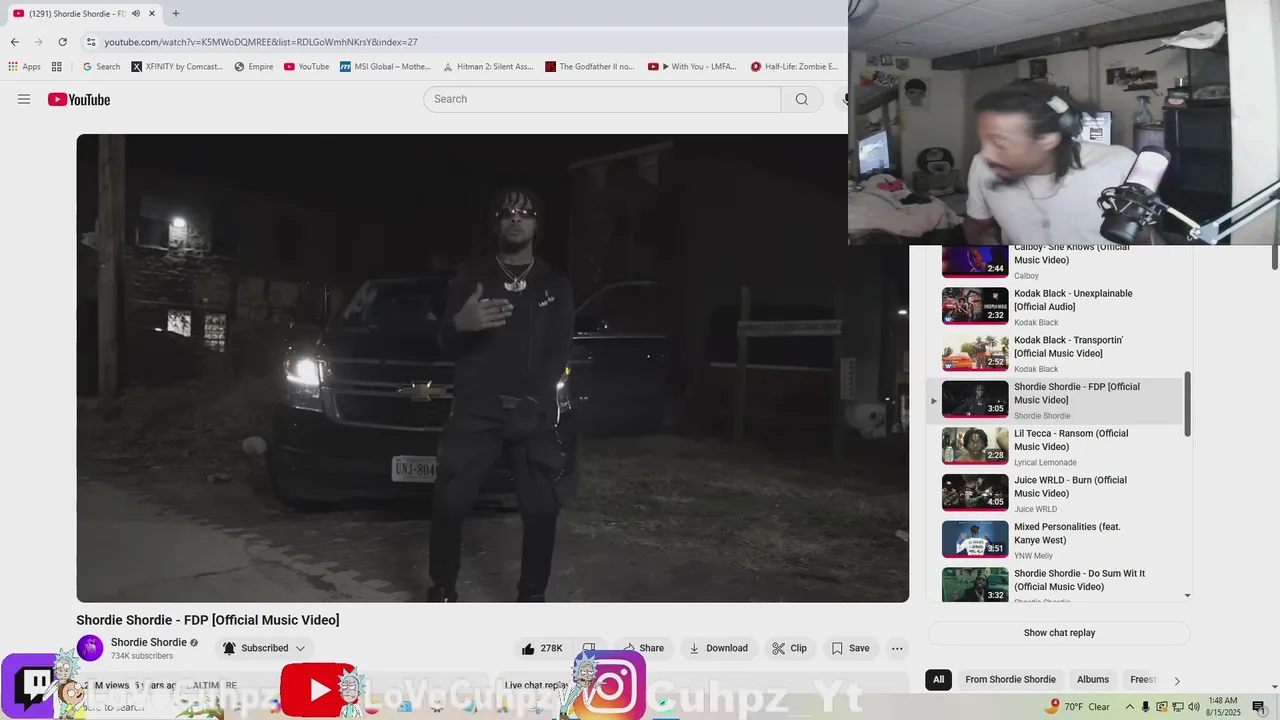Open the Empire bookmark
The image size is (1280, 720).
(254, 67)
